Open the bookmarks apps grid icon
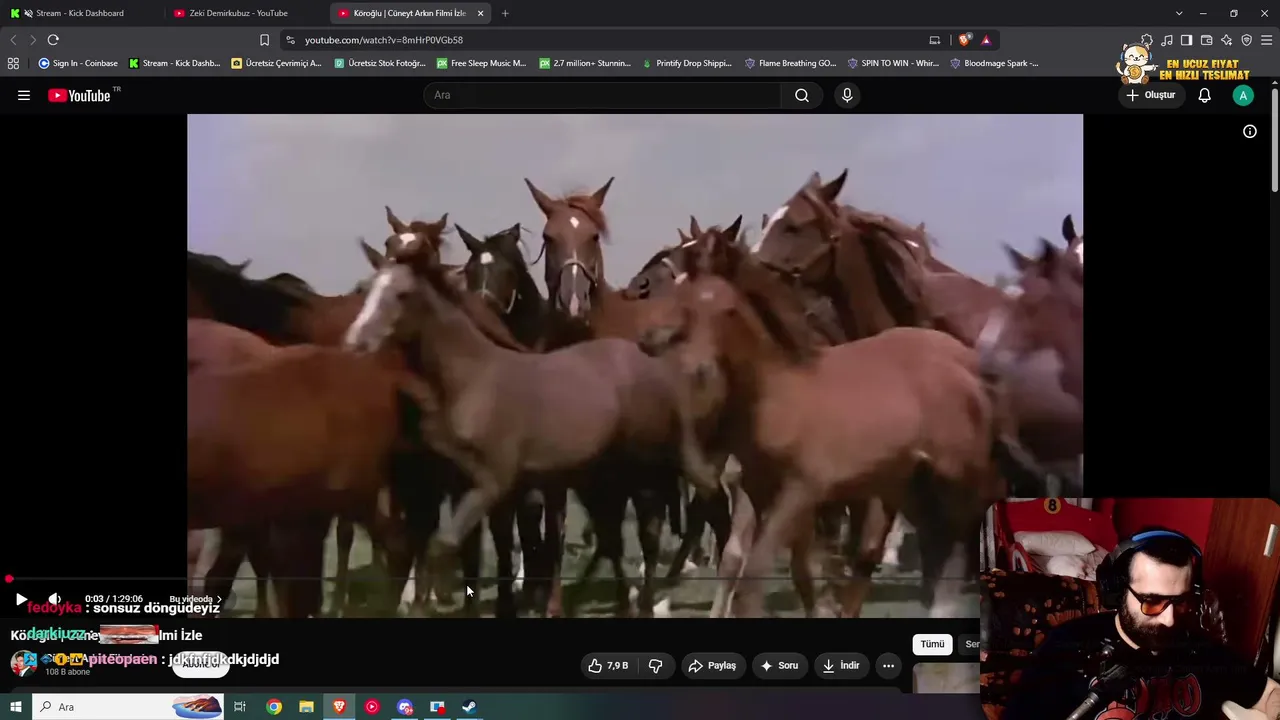 [x=13, y=63]
